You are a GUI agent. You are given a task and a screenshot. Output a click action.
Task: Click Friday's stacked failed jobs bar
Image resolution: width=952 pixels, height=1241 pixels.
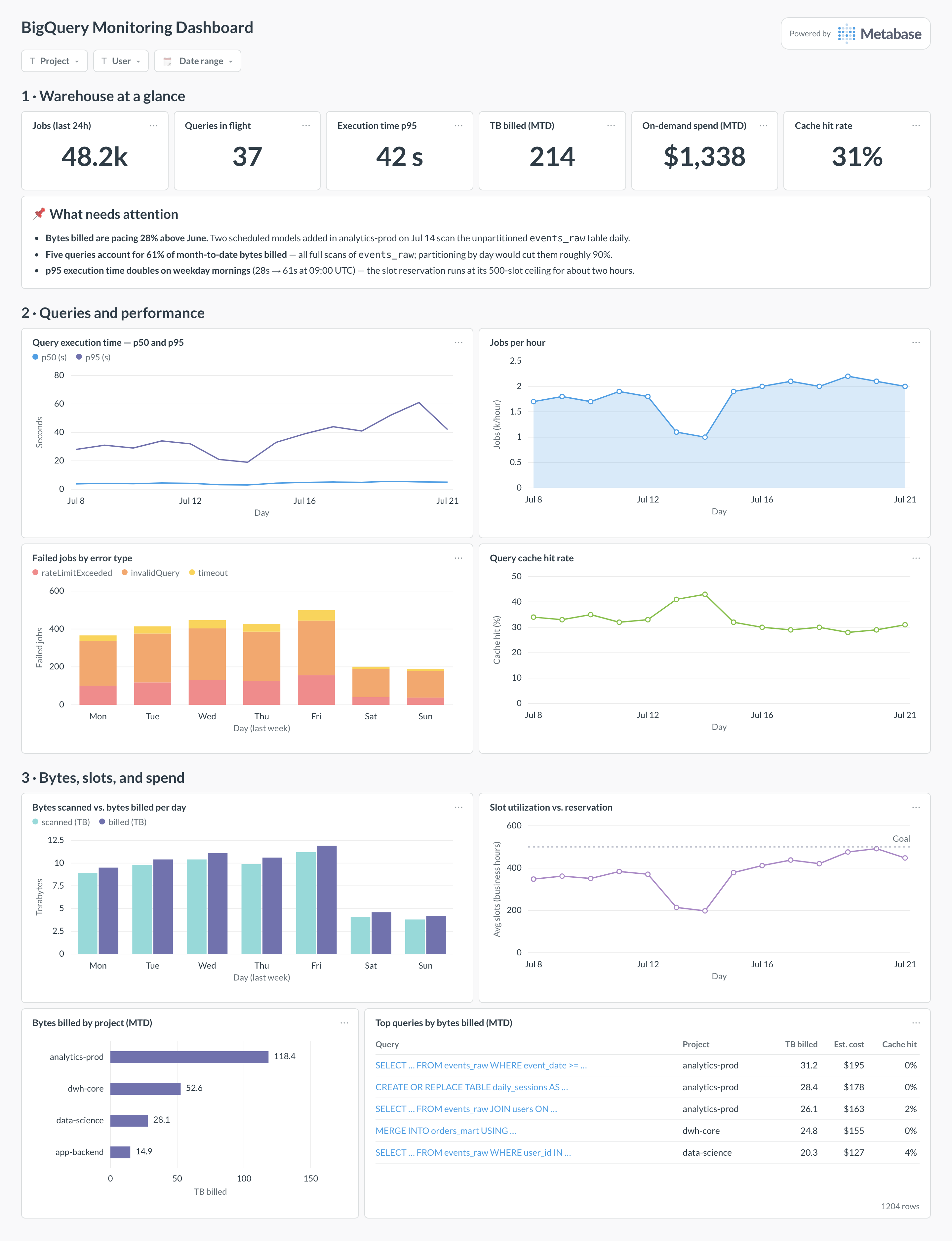316,657
